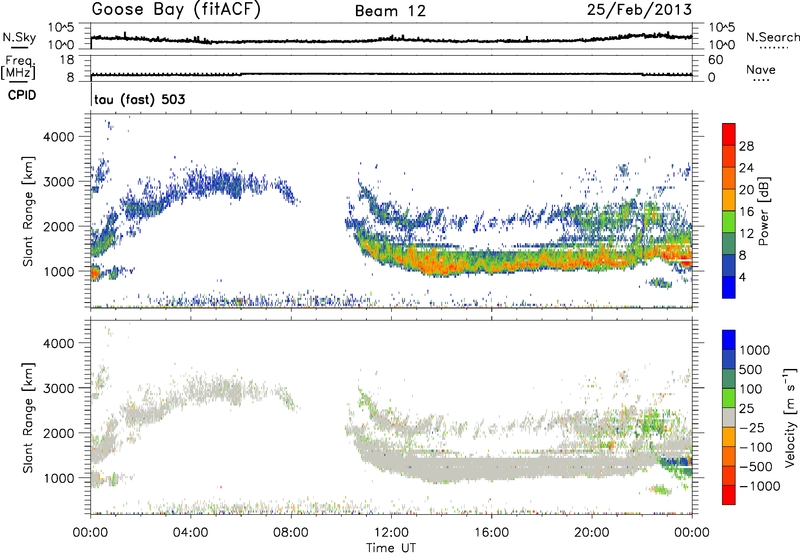Click the 28 tick label on Power colorbar
Screen dimensions: 800x554
[746, 146]
